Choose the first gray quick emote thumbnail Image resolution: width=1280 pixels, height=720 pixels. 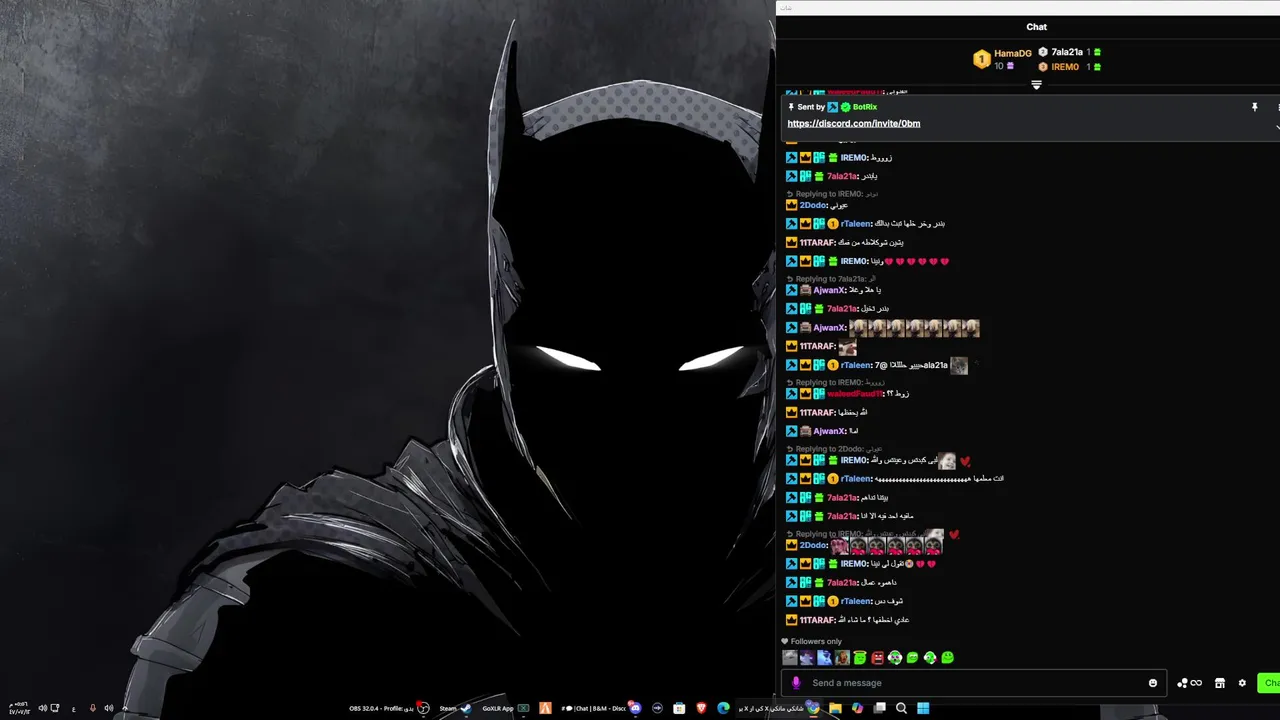pos(790,658)
